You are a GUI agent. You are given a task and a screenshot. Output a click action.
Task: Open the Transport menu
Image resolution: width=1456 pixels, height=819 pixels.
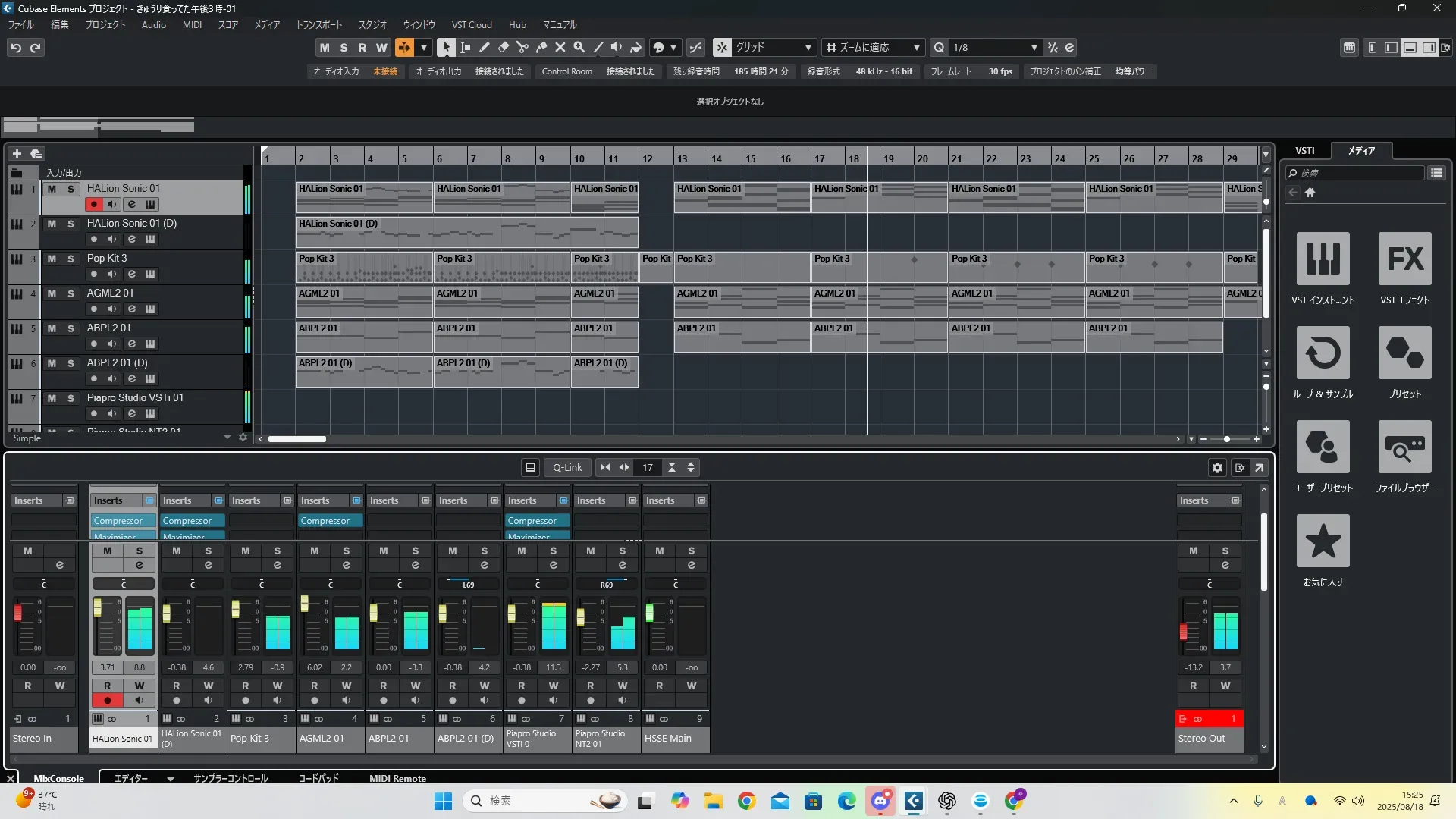(x=318, y=24)
